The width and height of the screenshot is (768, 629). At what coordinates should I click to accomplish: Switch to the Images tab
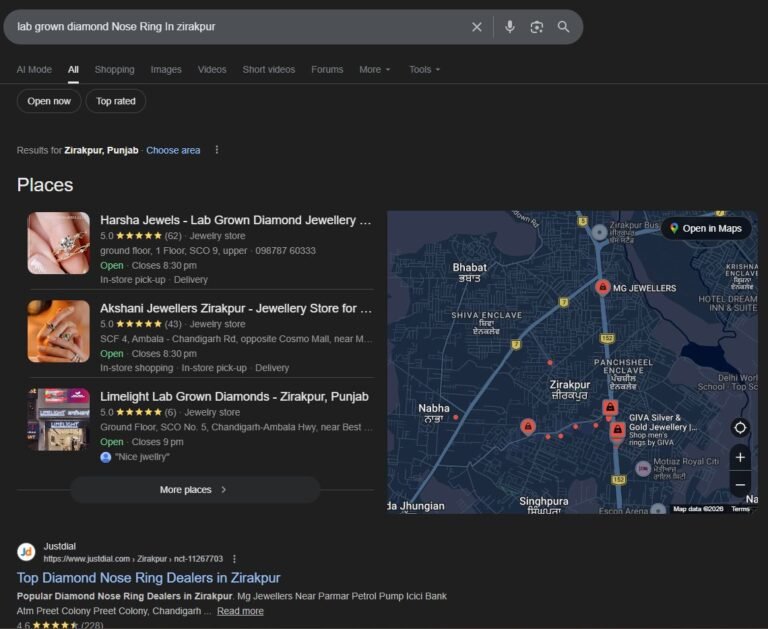[x=166, y=70]
